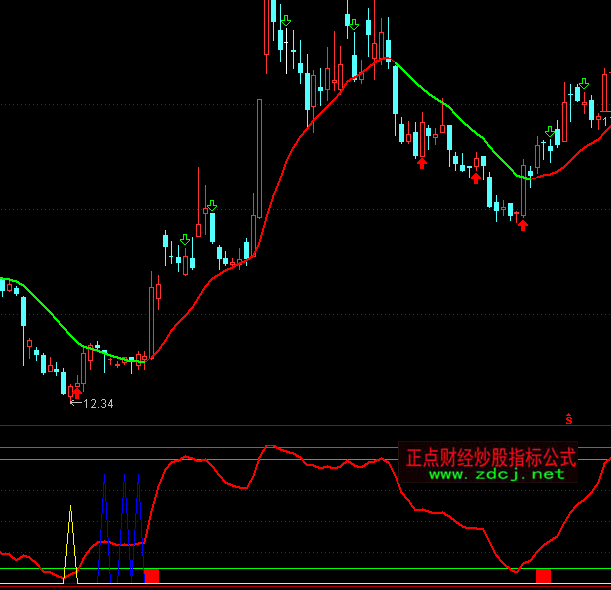Click the red buy arrow above 12.34
Image resolution: width=611 pixels, height=590 pixels.
[76, 393]
